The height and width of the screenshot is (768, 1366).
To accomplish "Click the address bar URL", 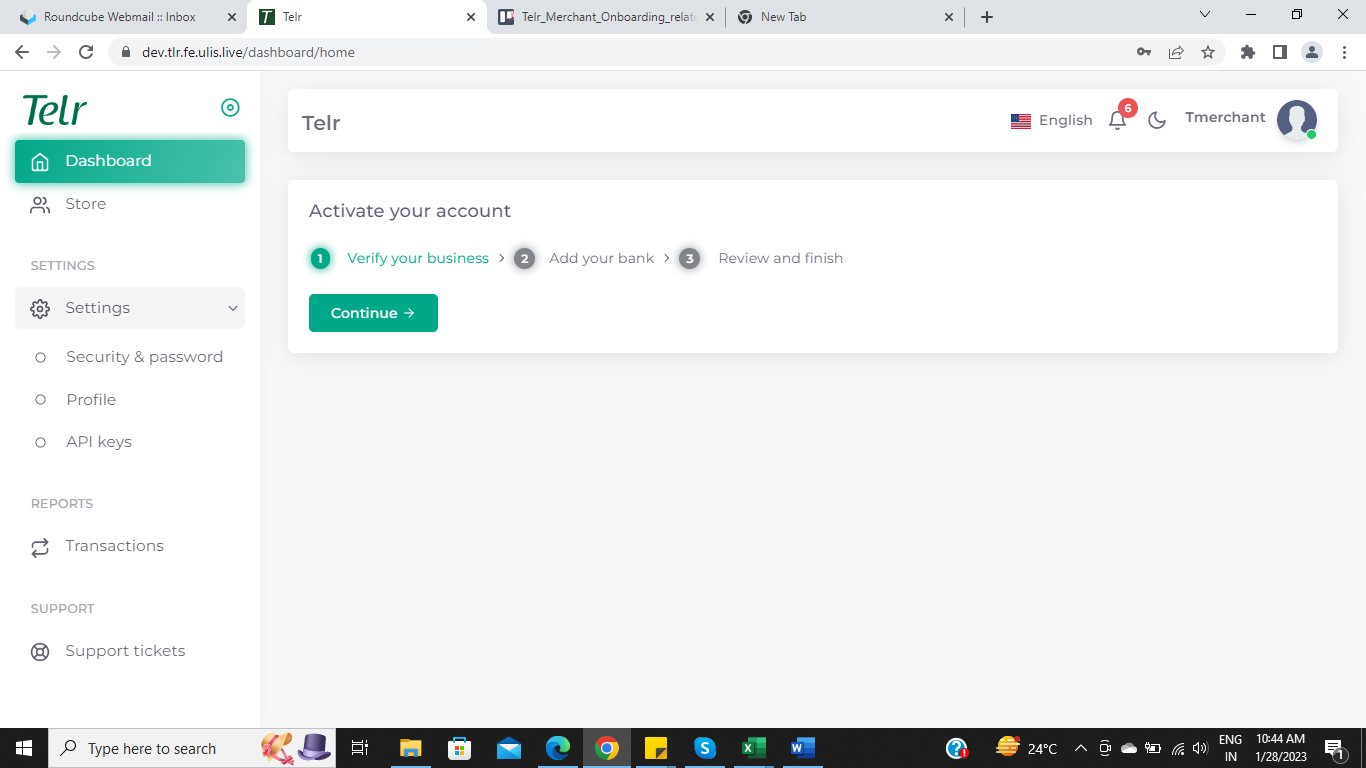I will click(x=248, y=52).
